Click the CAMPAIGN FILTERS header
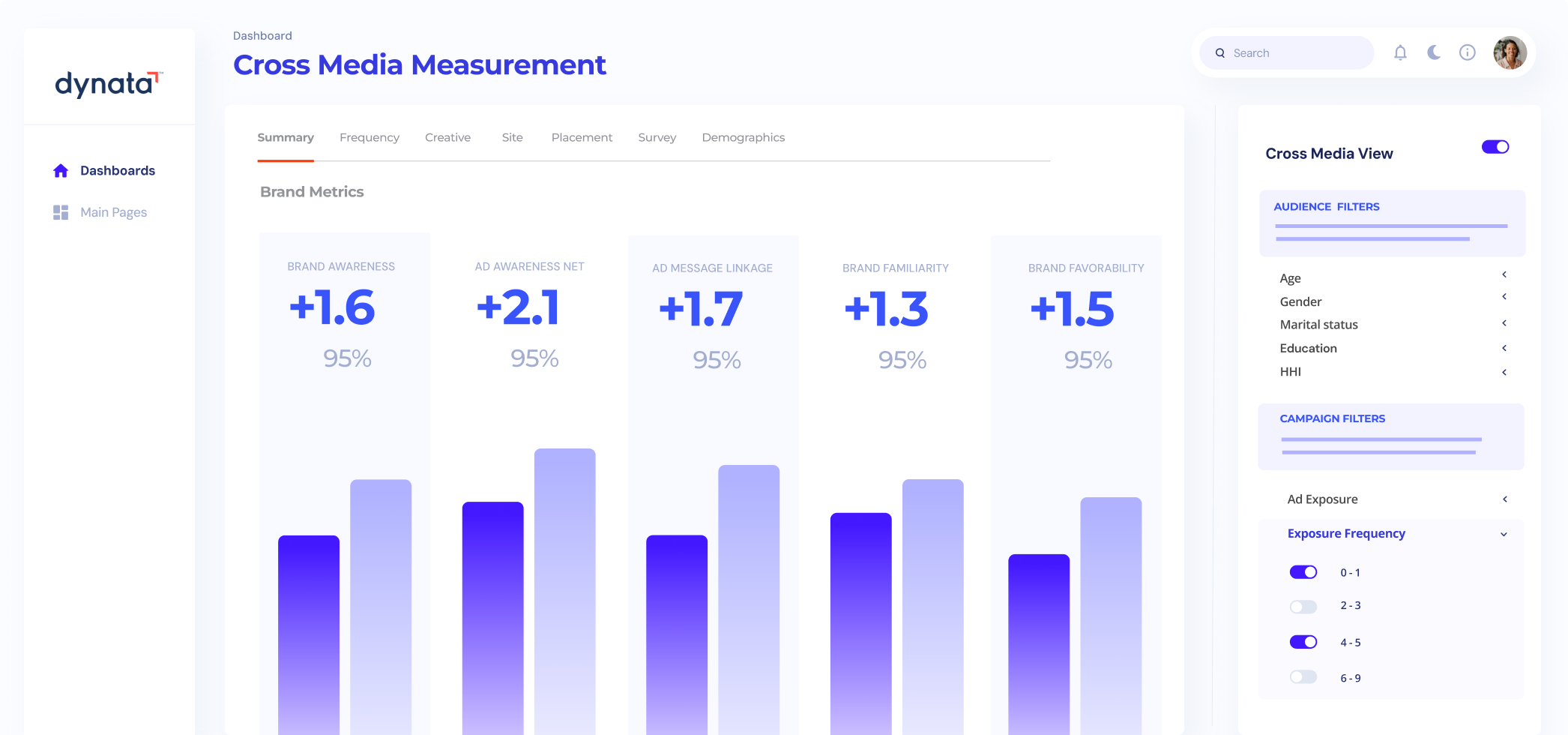 pyautogui.click(x=1333, y=419)
